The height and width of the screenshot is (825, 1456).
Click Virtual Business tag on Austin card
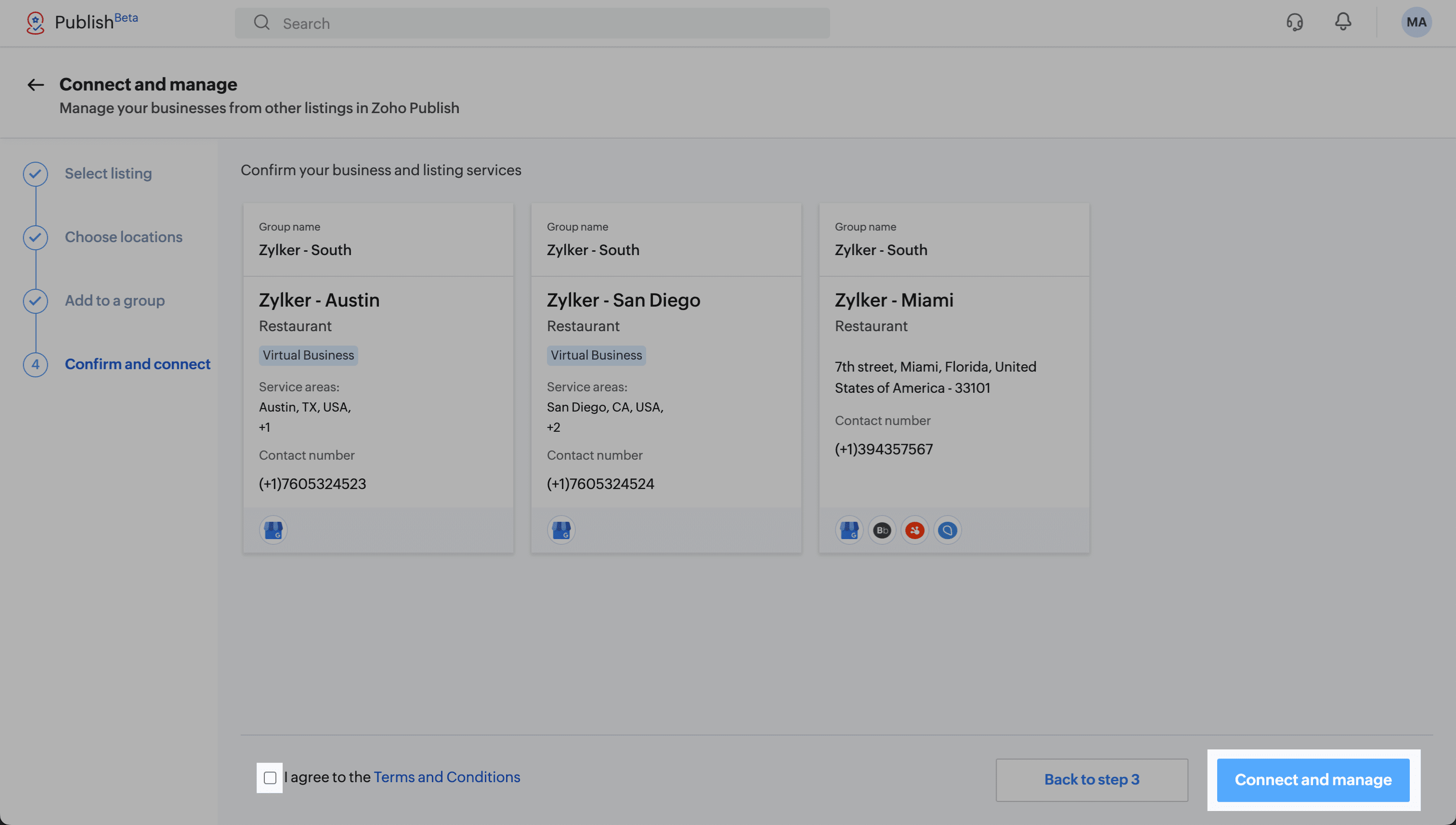pos(308,355)
